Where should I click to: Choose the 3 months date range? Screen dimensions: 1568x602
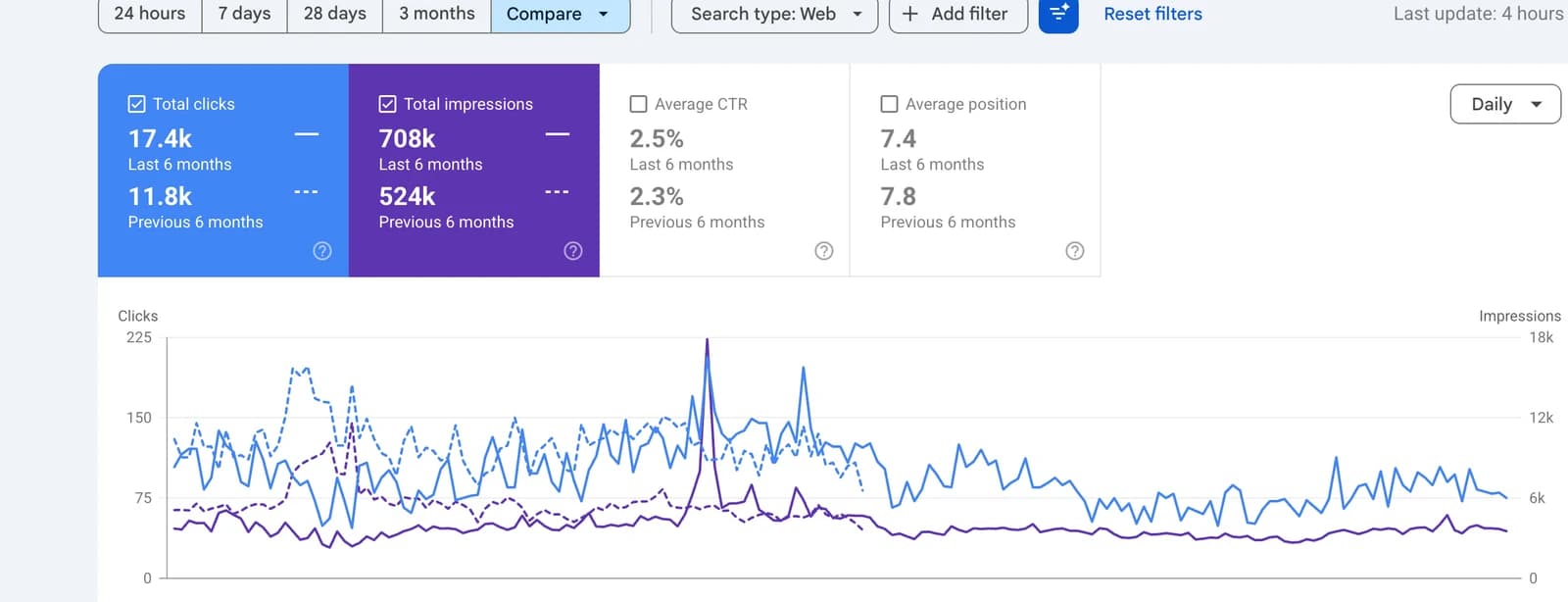tap(436, 14)
